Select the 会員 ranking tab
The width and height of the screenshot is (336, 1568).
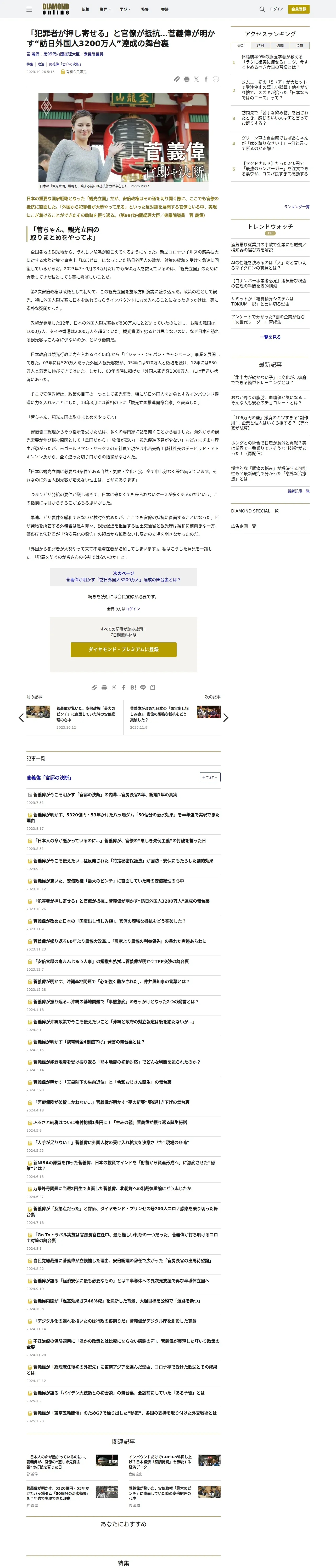coord(299,46)
